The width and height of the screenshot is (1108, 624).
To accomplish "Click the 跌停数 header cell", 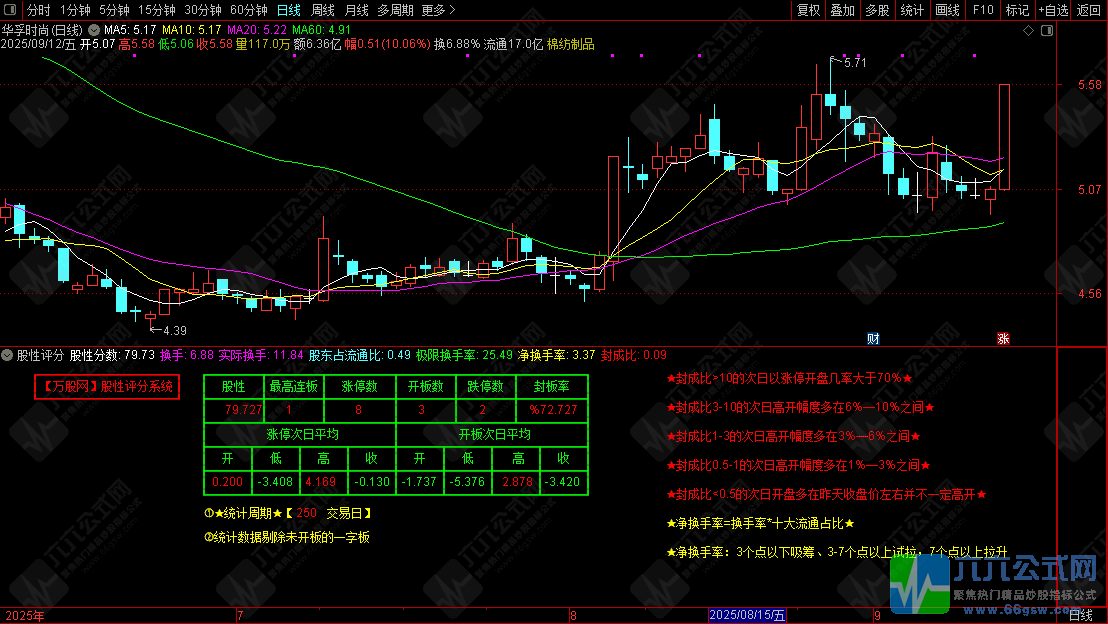I will tap(485, 387).
